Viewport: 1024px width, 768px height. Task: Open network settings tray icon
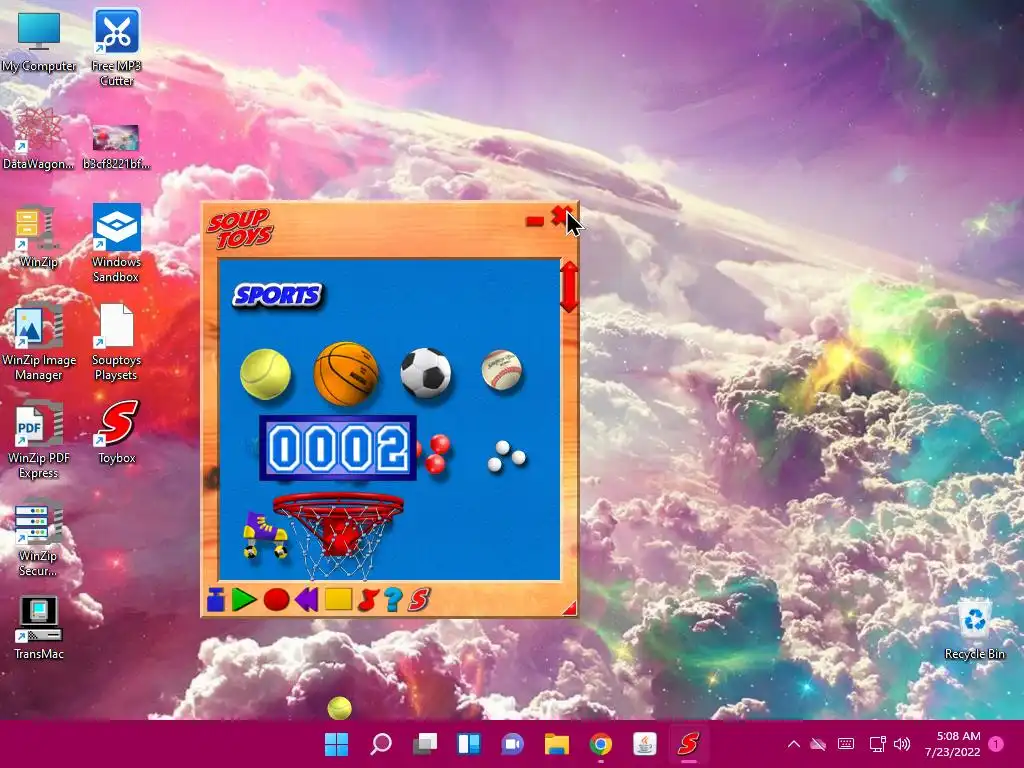click(877, 744)
